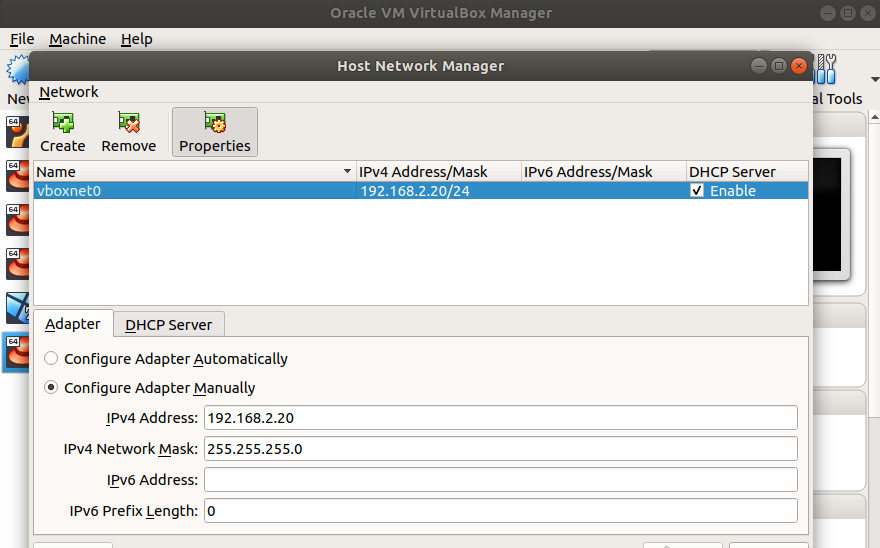Select Configure Adapter Manually
The width and height of the screenshot is (880, 548).
(x=52, y=388)
